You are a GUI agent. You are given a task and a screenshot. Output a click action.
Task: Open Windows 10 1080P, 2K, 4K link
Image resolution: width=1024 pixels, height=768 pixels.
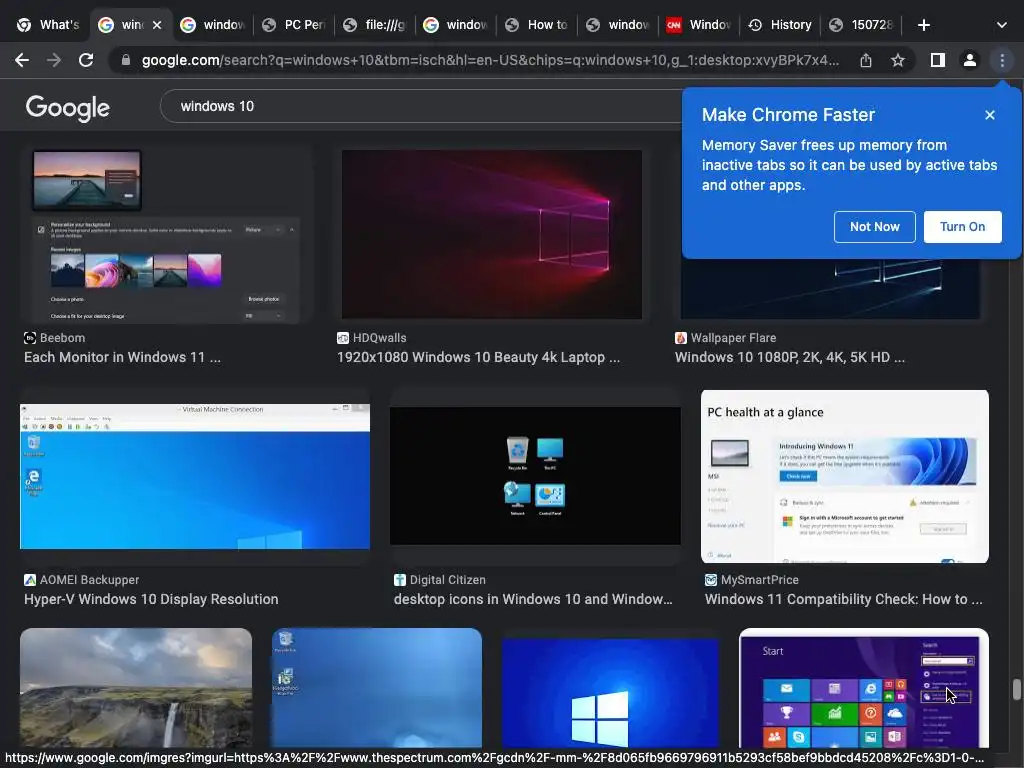(790, 357)
